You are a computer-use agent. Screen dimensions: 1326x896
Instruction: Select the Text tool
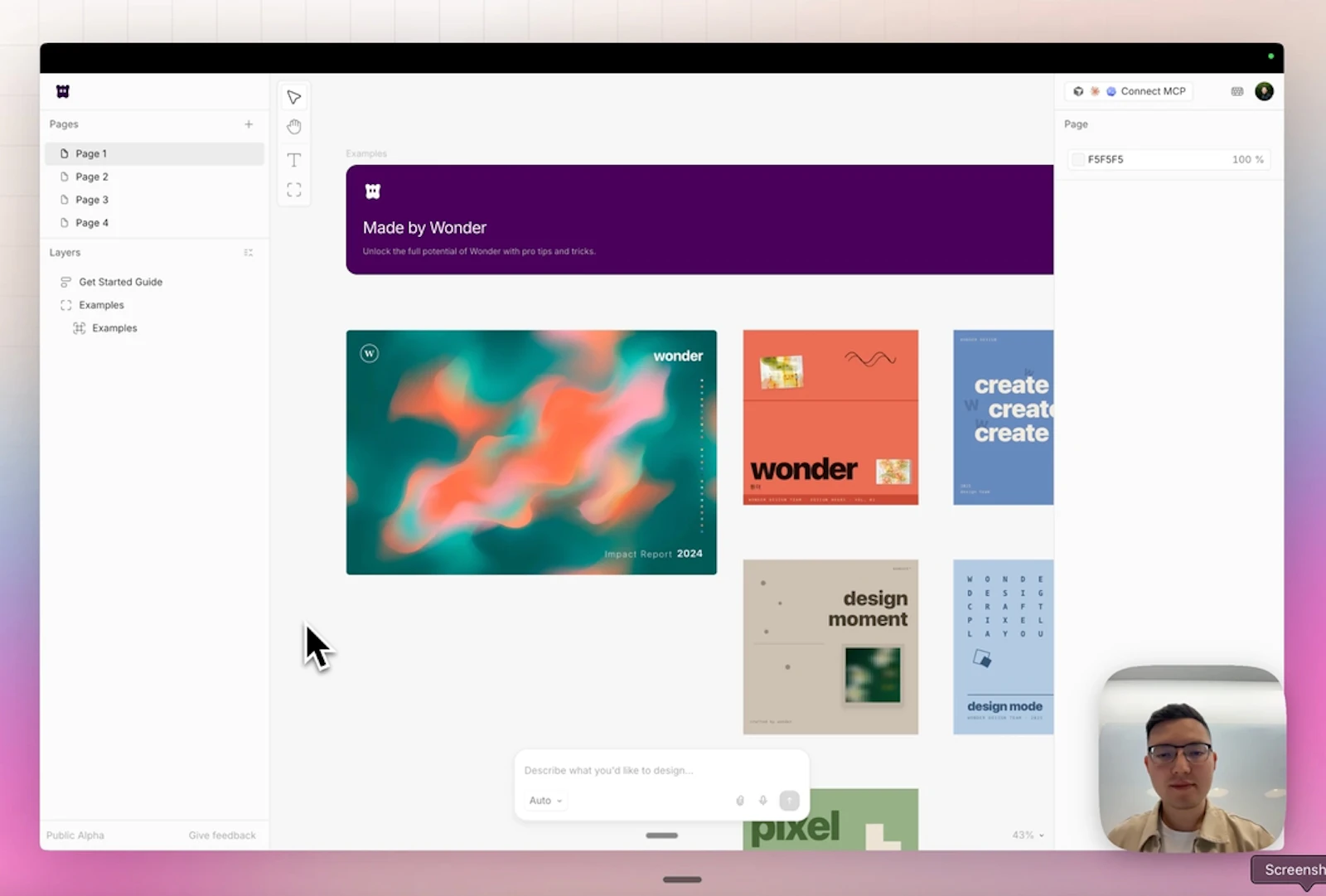pos(293,159)
